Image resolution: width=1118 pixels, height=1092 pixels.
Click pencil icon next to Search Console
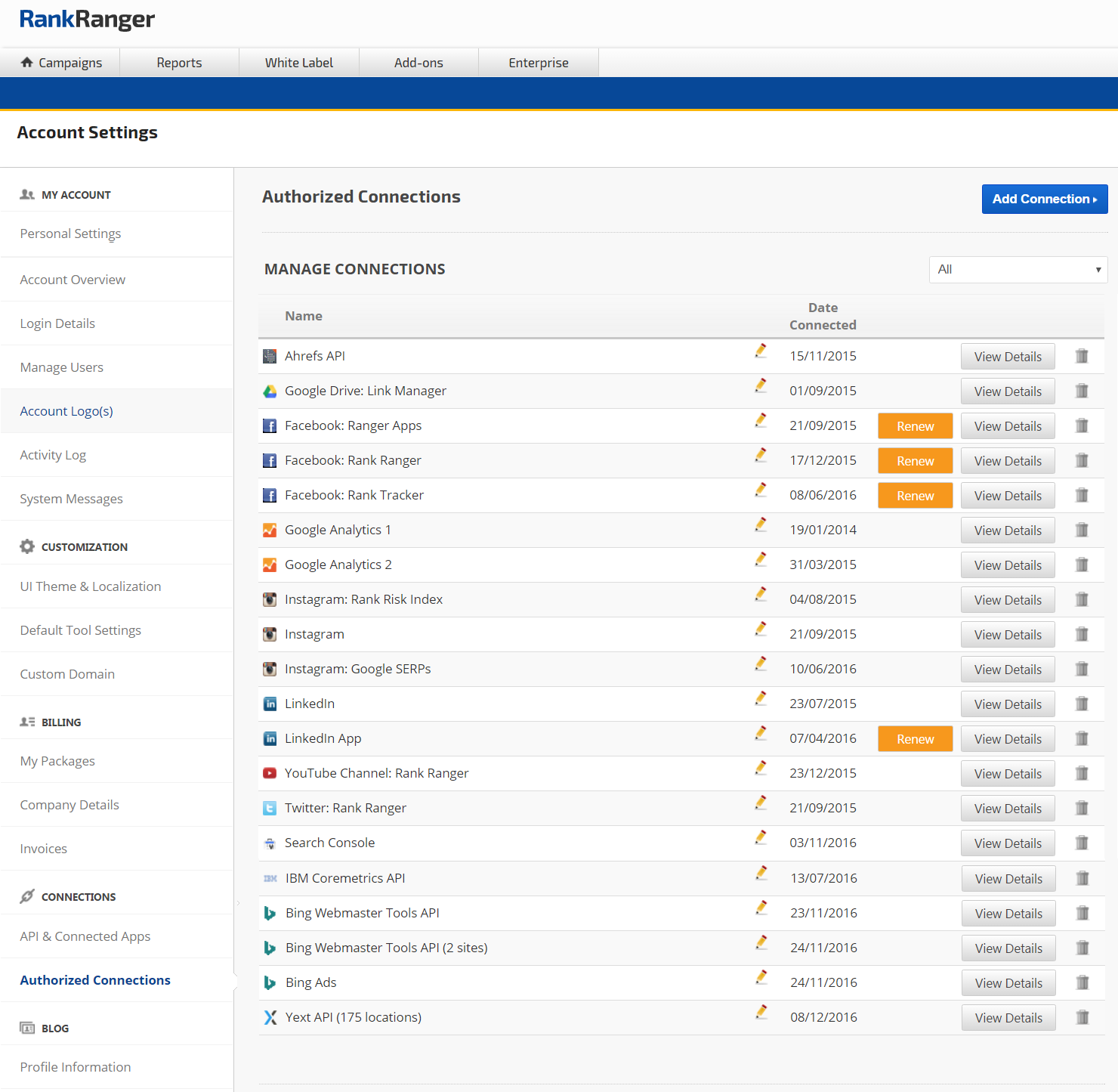coord(761,838)
